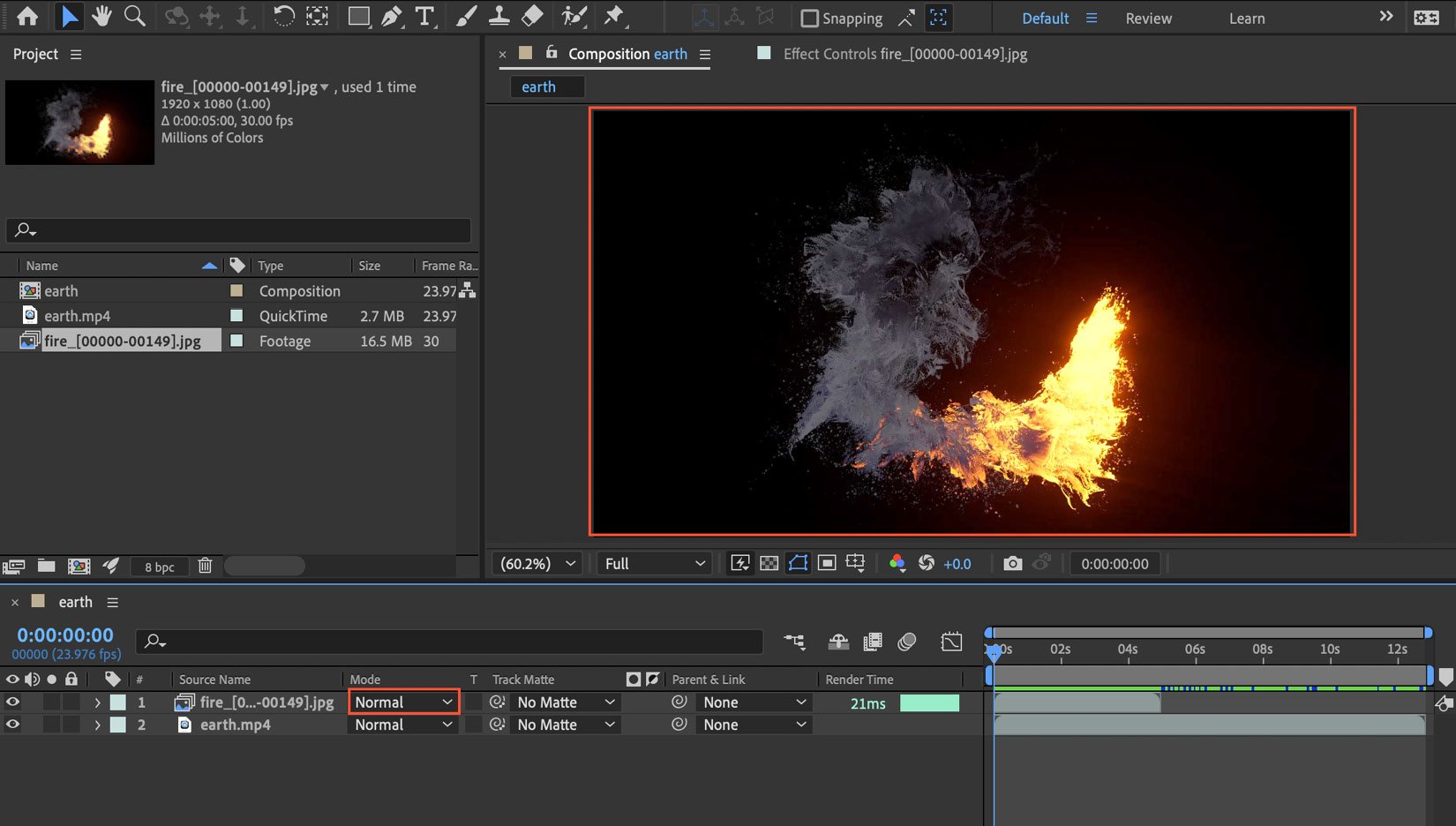This screenshot has height=826, width=1456.
Task: Delete selected project item with trash icon
Action: [205, 566]
